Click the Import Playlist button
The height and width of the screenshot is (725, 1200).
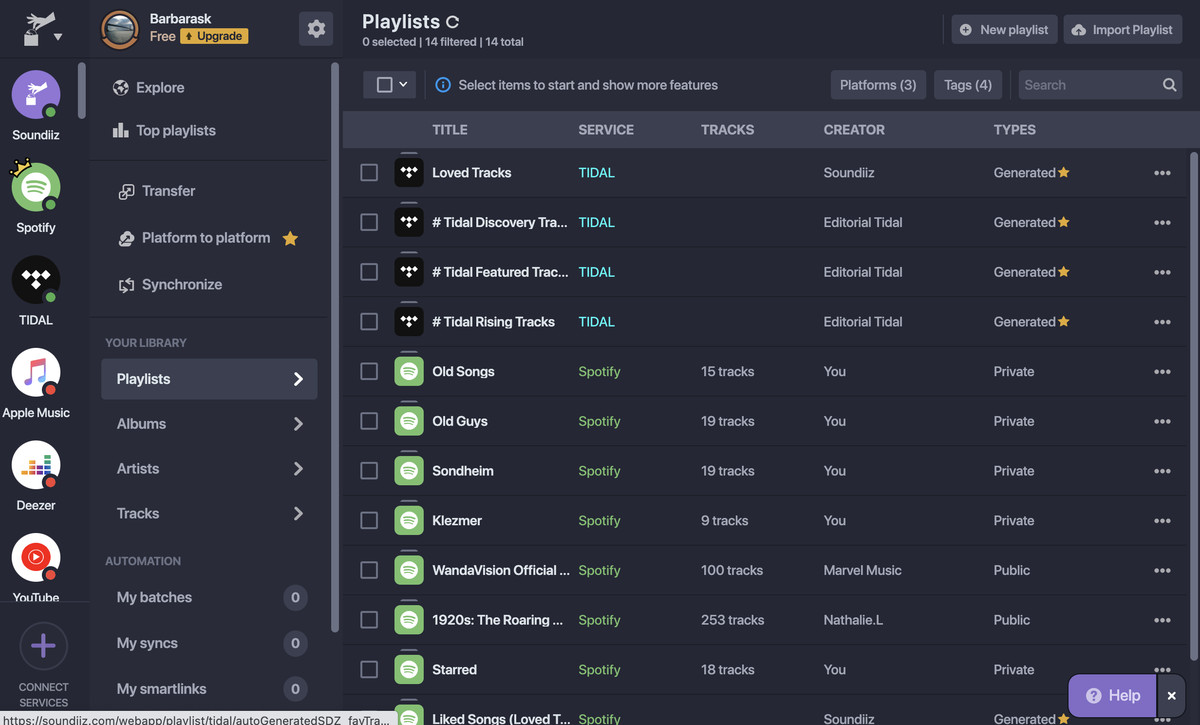tap(1123, 30)
